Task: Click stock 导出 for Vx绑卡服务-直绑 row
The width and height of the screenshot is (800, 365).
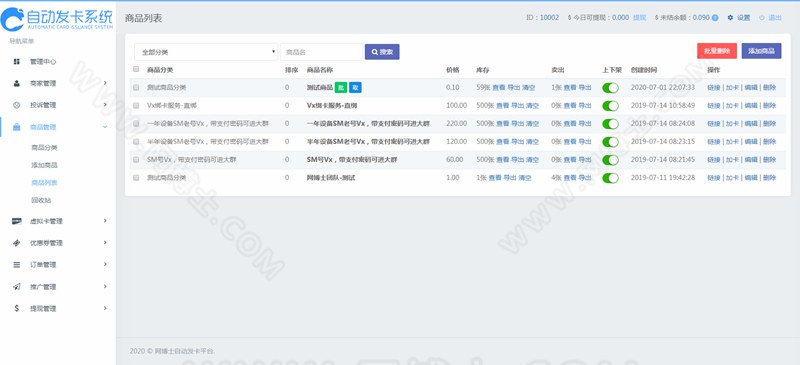Action: pyautogui.click(x=517, y=105)
